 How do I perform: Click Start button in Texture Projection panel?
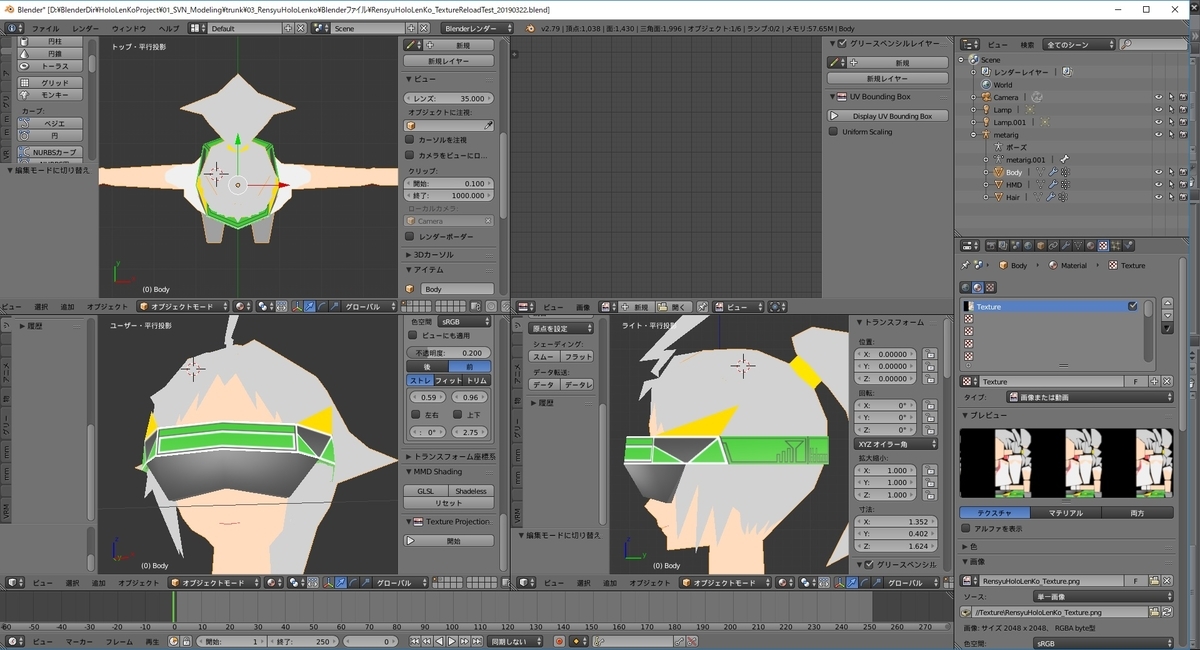pos(450,540)
